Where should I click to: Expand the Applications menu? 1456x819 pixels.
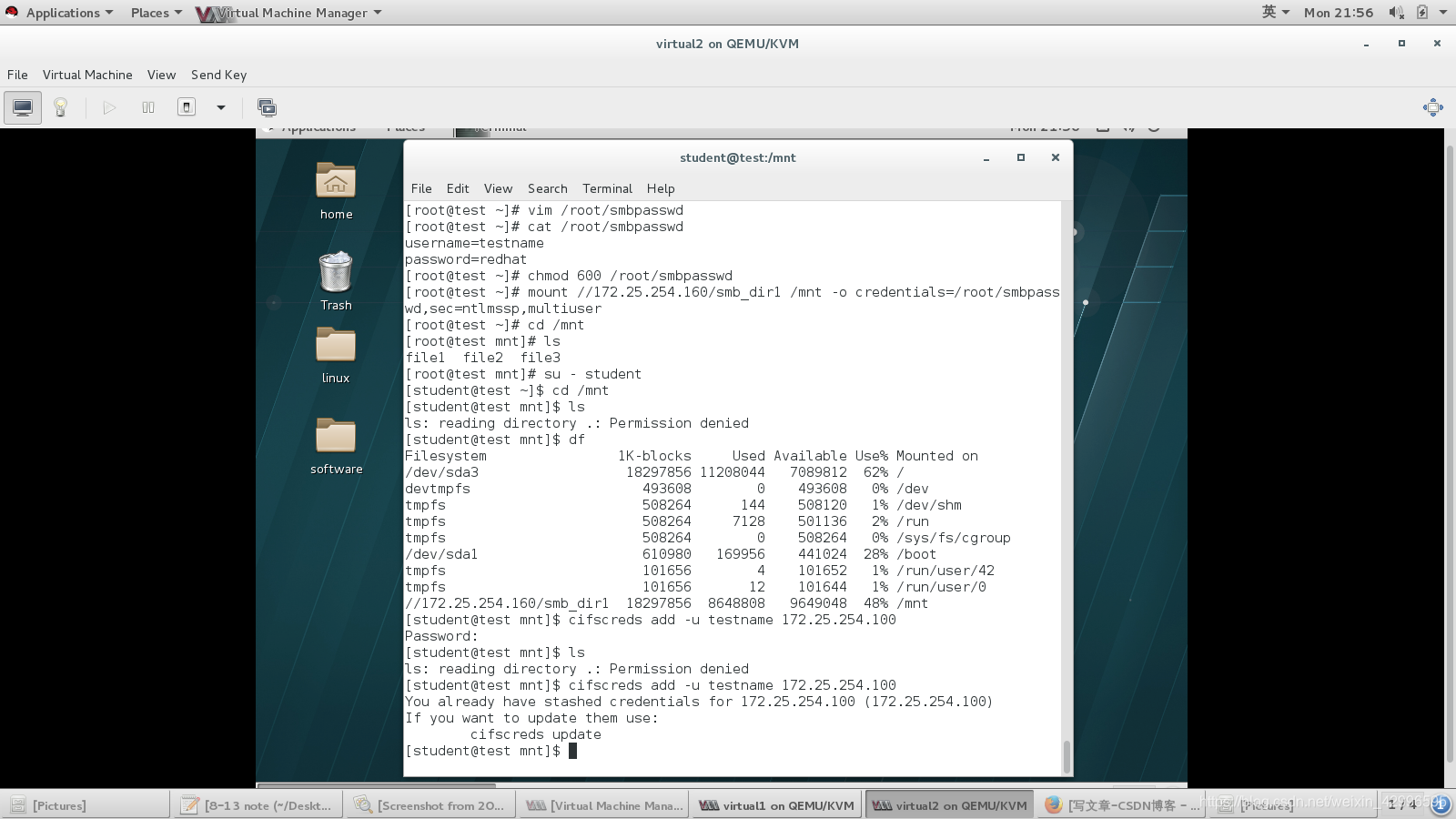point(62,13)
